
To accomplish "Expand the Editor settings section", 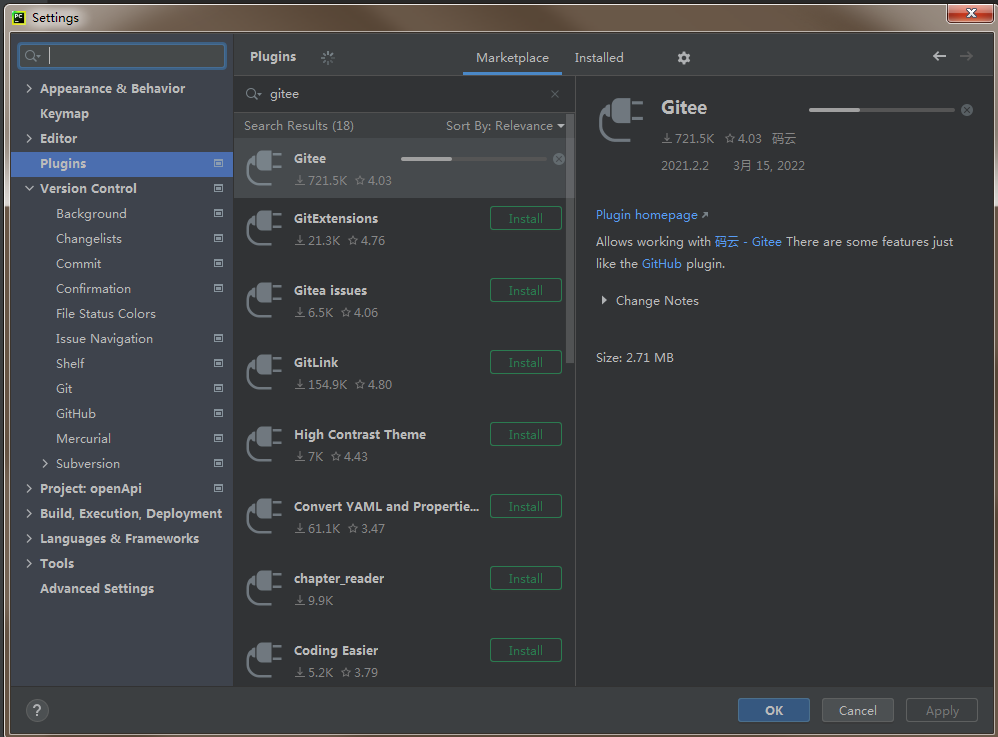I will [x=29, y=138].
